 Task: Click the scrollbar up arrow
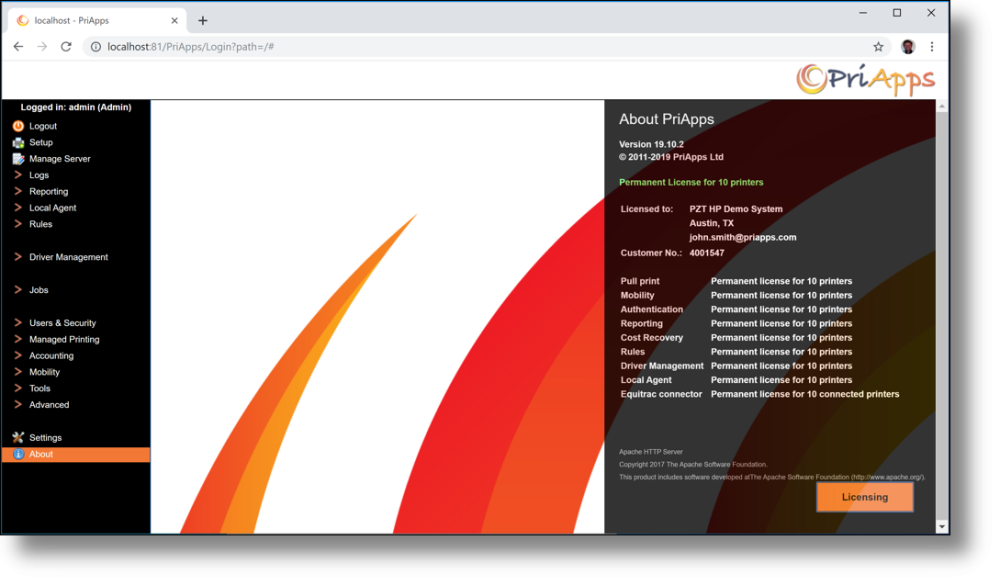[942, 106]
